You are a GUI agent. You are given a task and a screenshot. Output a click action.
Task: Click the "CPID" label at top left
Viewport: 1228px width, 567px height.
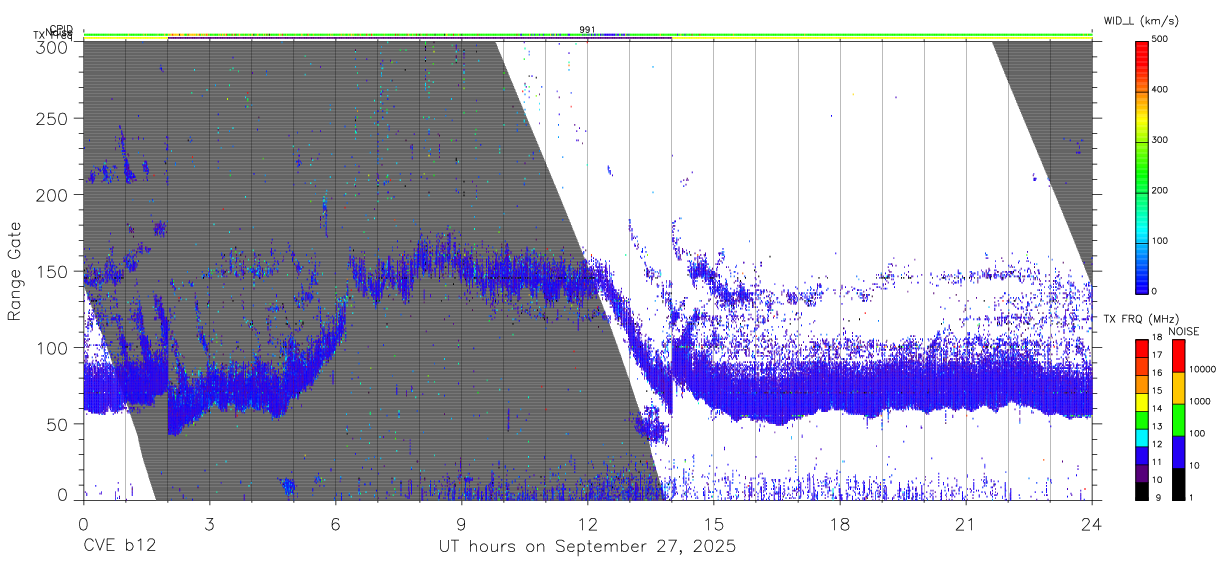[61, 29]
